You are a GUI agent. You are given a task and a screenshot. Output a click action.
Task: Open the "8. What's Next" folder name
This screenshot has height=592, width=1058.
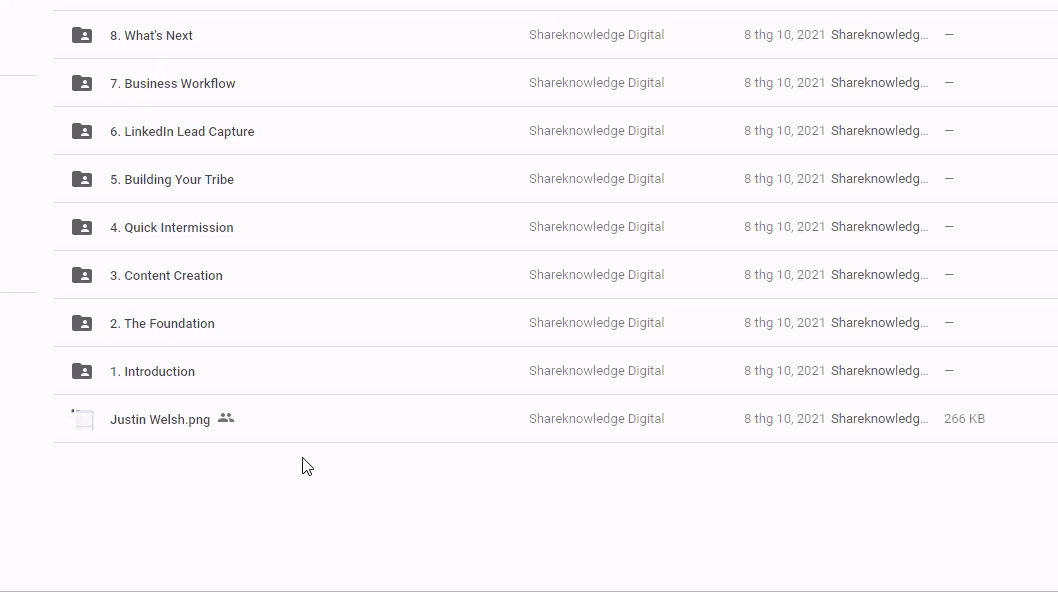click(151, 36)
